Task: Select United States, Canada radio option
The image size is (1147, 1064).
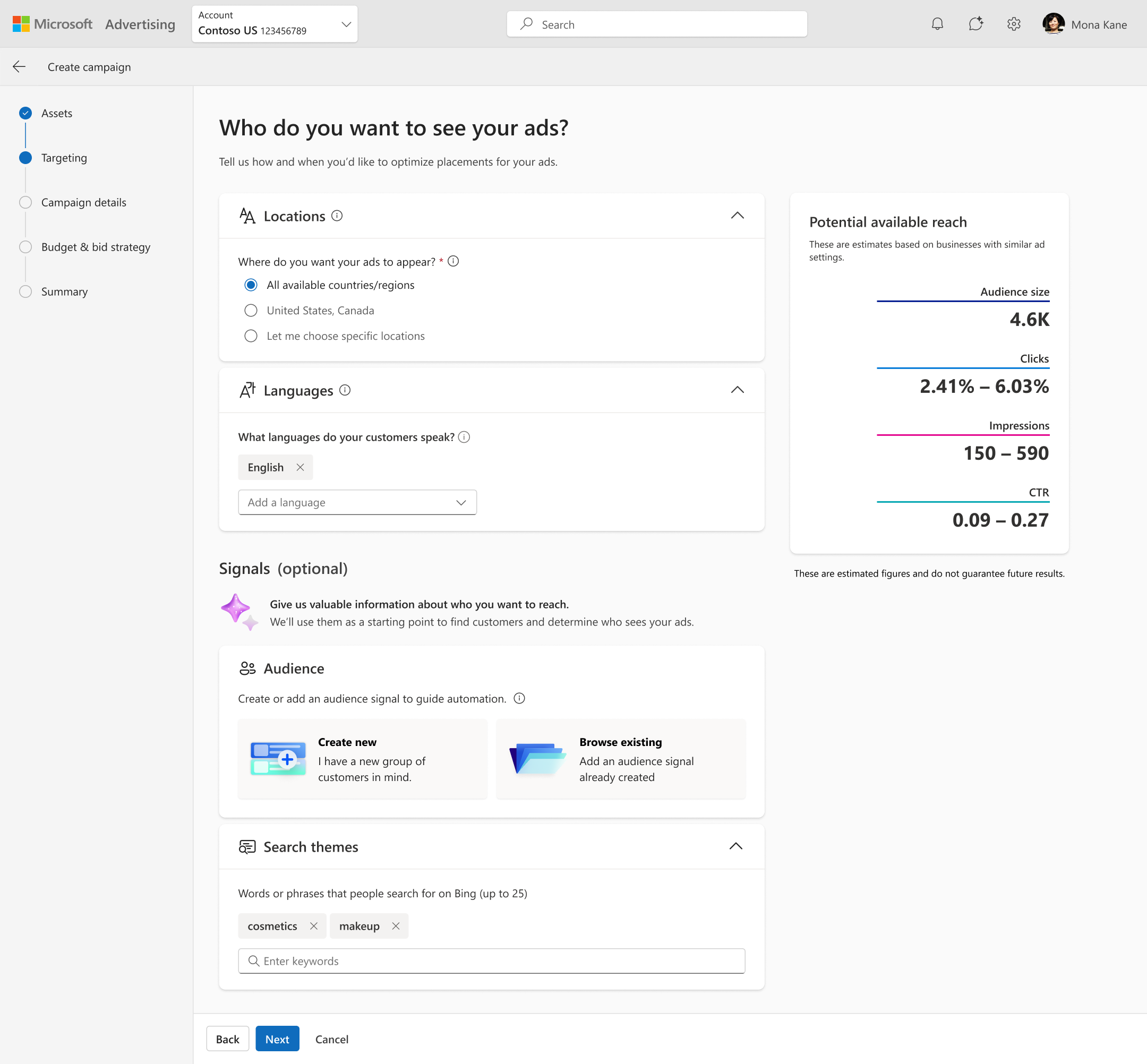Action: pos(251,310)
